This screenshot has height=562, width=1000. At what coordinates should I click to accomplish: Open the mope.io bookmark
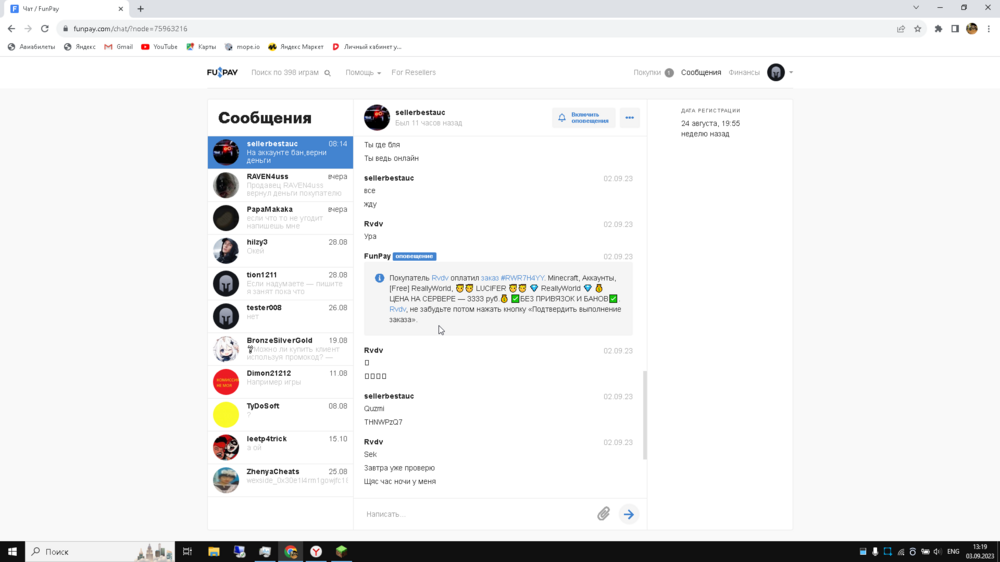[242, 47]
